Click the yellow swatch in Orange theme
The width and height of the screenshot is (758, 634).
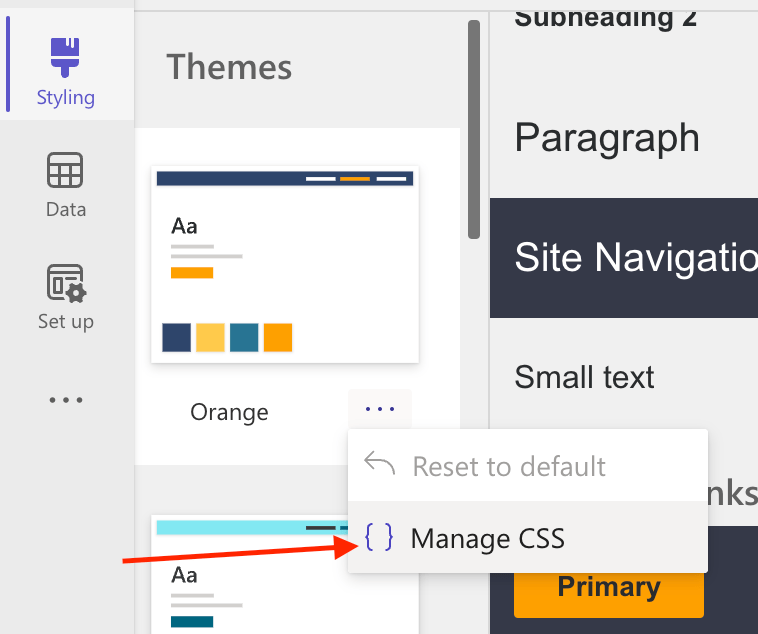(210, 337)
